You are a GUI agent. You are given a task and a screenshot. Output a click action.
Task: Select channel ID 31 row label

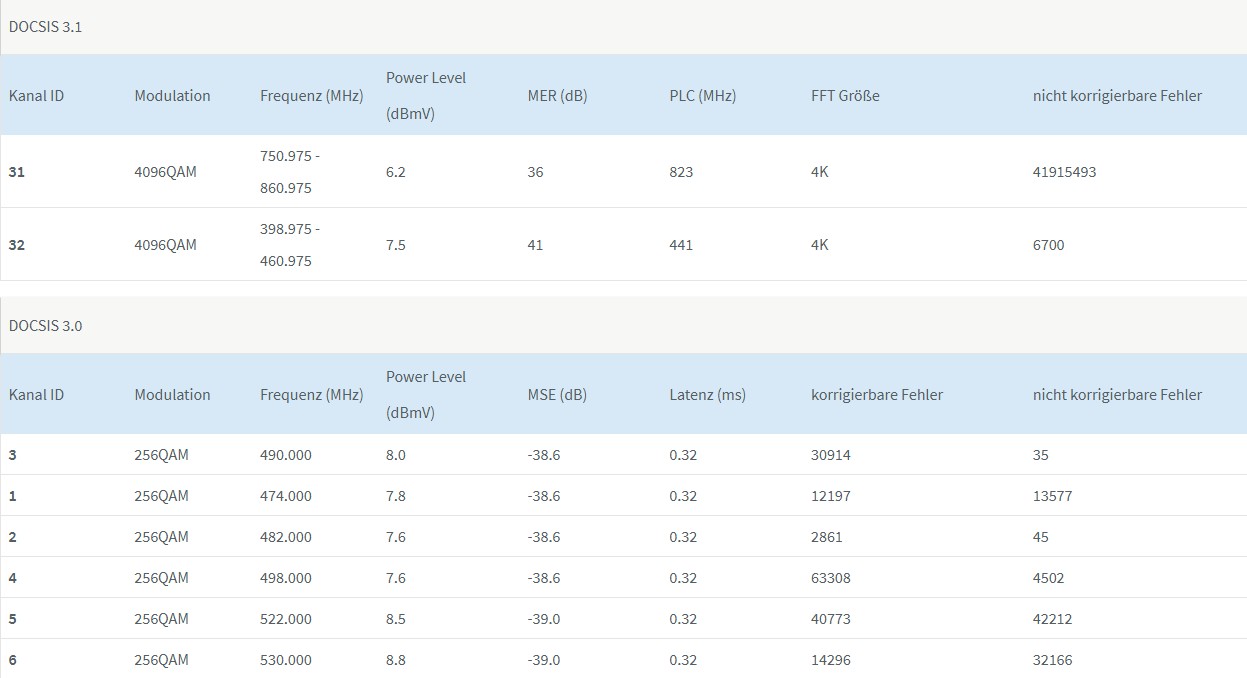[x=17, y=172]
